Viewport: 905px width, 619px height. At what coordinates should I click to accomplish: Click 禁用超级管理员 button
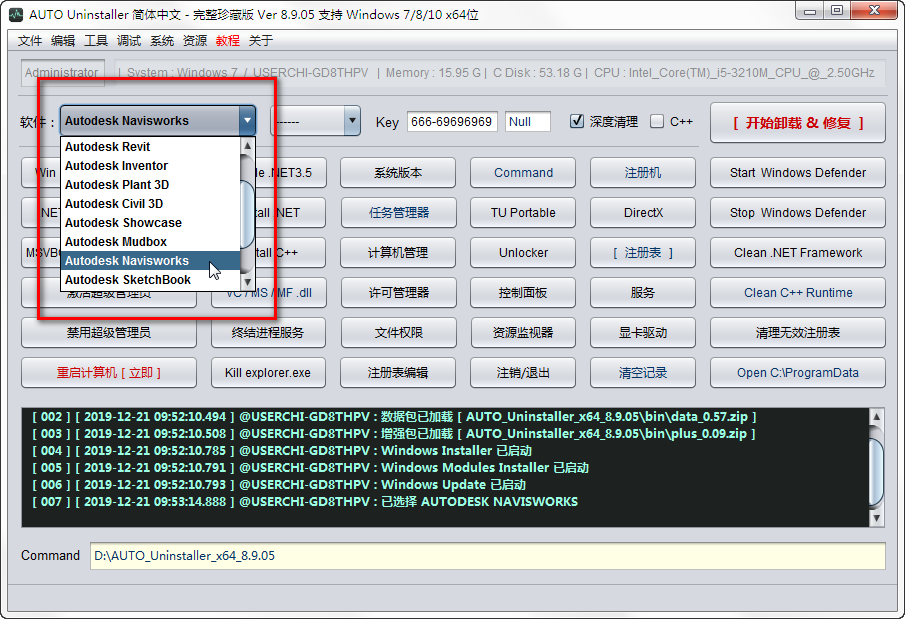109,332
